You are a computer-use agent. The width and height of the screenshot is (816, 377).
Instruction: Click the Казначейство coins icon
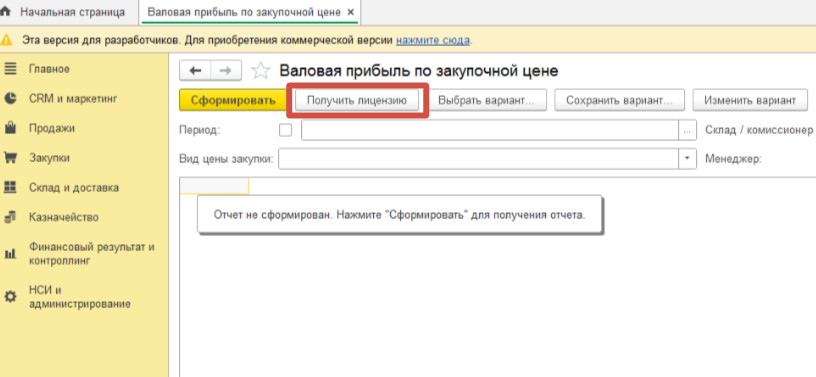[x=10, y=217]
